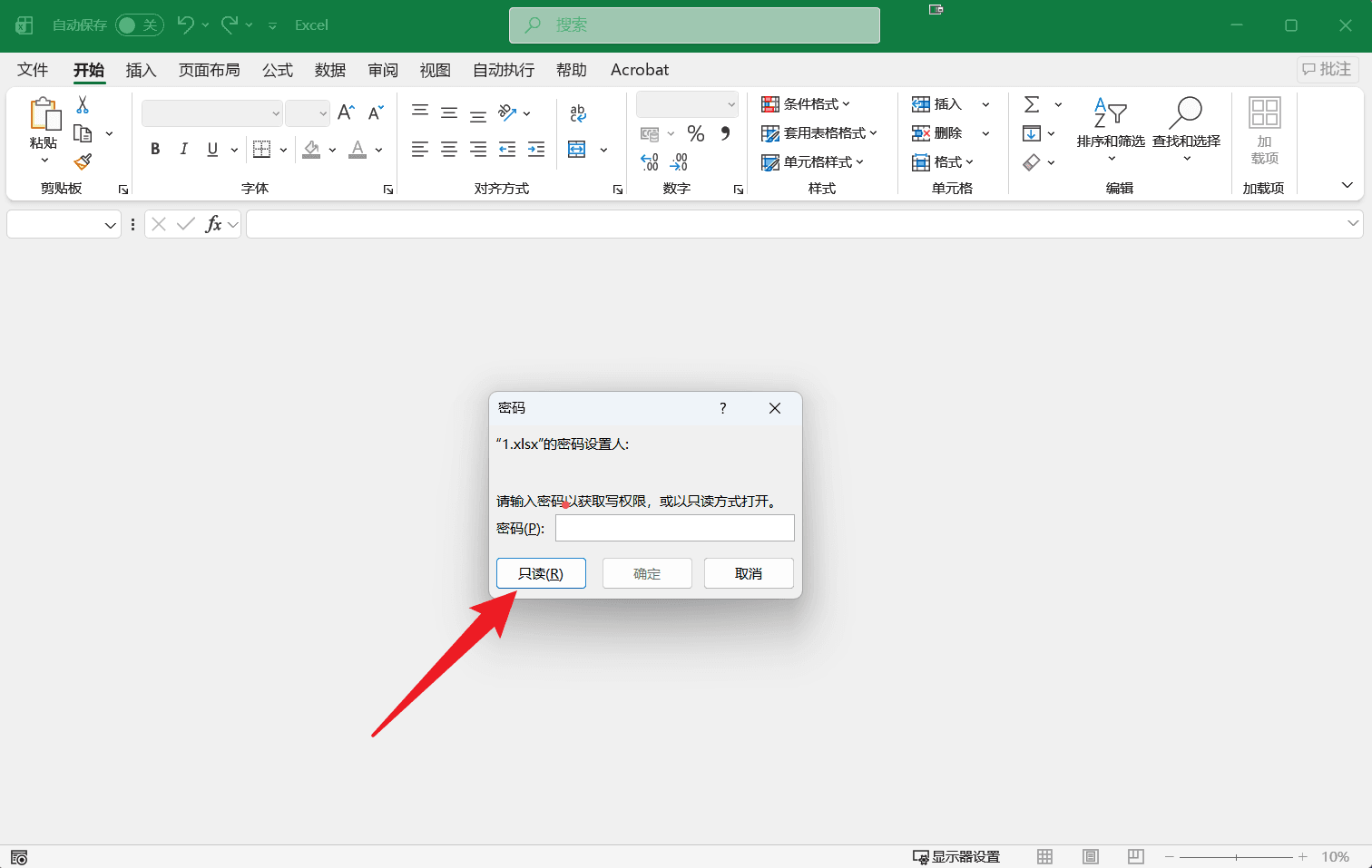Screen dimensions: 1372x868
Task: Open the Name Box dropdown arrow
Action: pos(110,225)
